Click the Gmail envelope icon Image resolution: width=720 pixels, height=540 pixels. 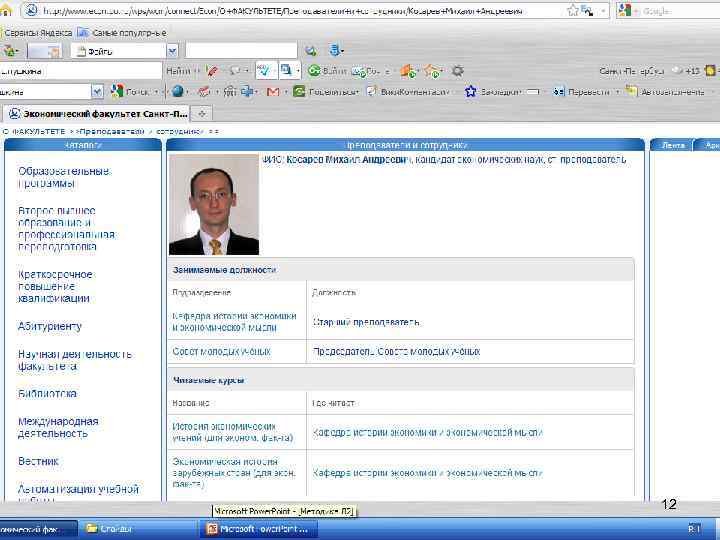(x=273, y=92)
